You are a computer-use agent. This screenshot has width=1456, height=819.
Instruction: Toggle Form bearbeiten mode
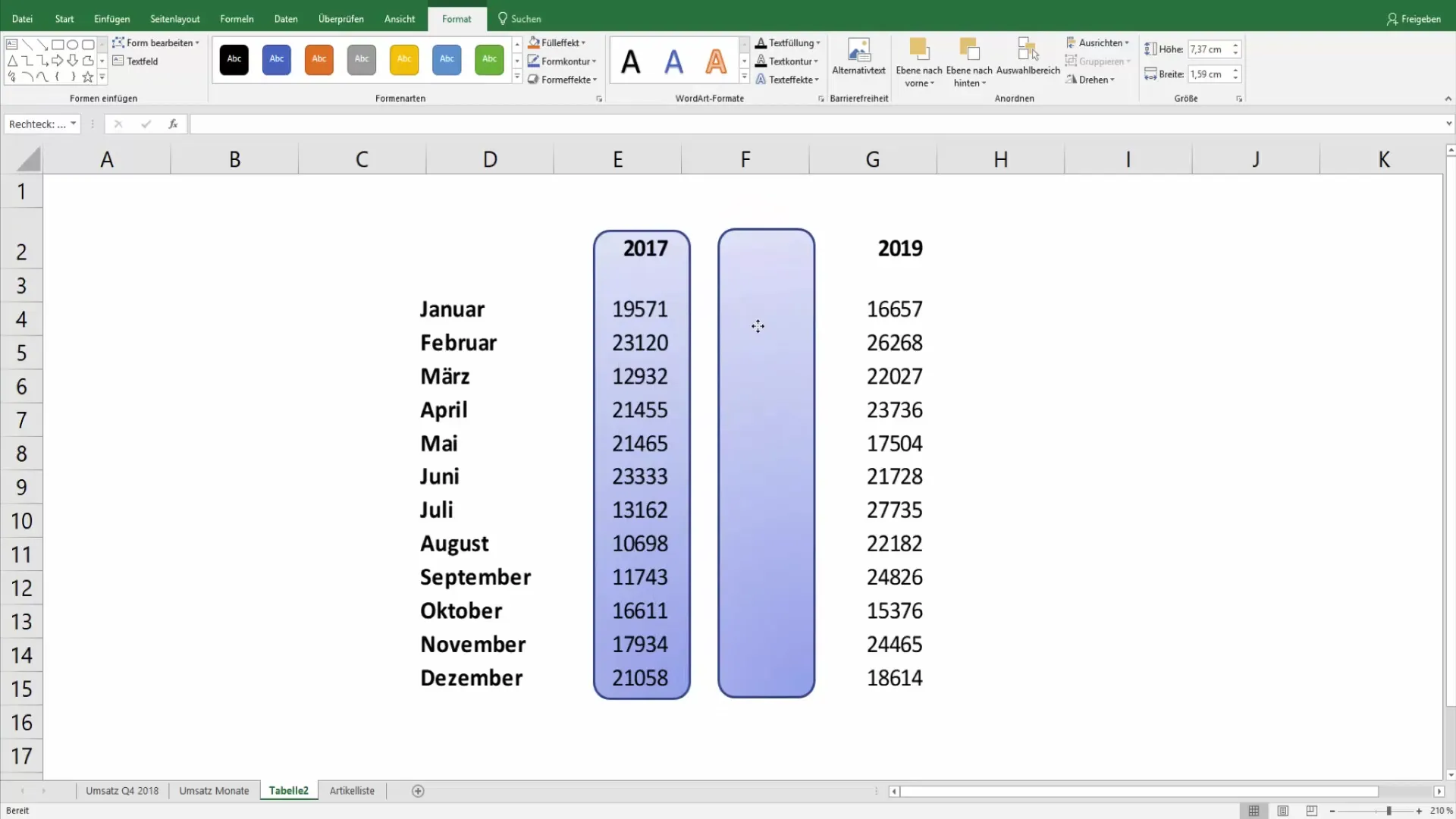pos(155,42)
